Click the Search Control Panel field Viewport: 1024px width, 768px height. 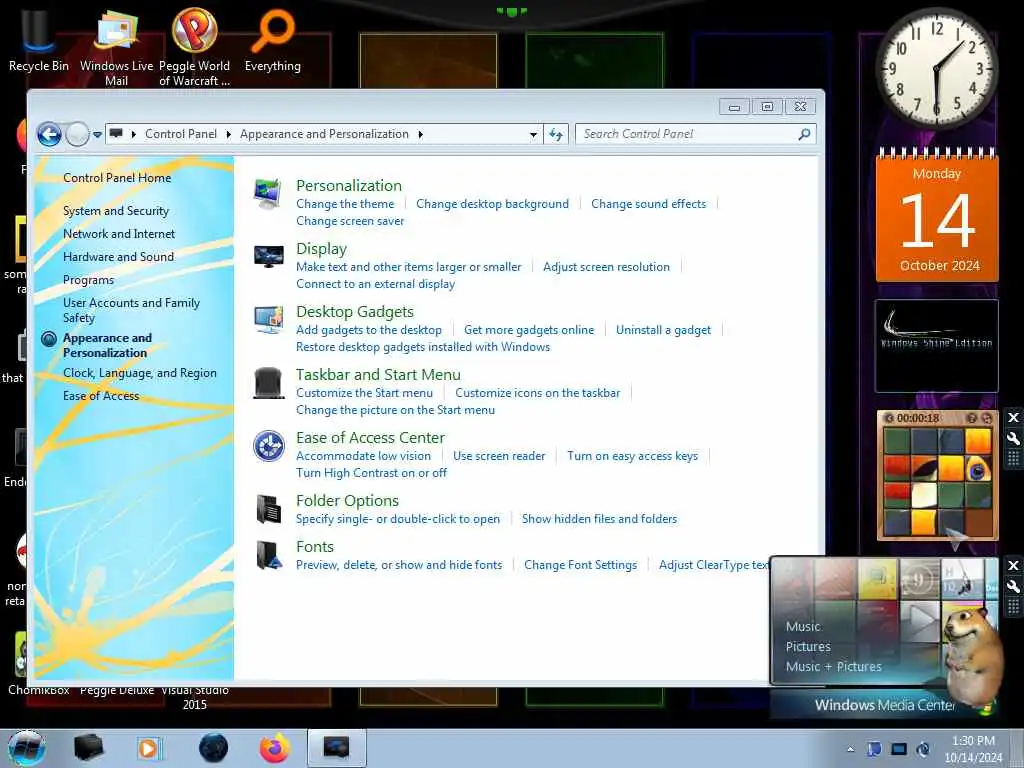[x=686, y=134]
